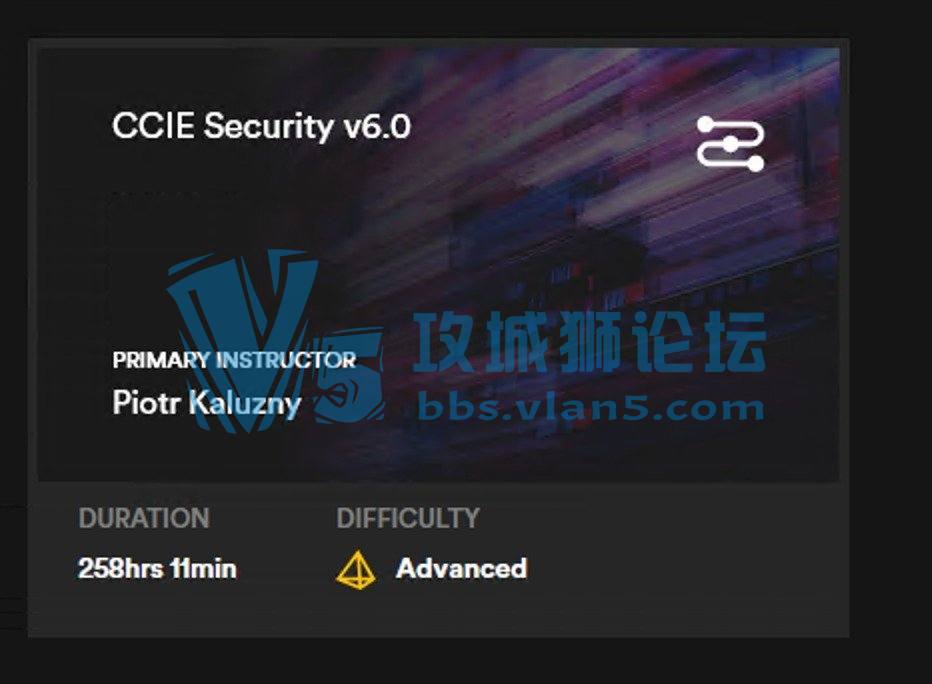The image size is (932, 684).
Task: Click the DIFFICULTY heading
Action: click(408, 518)
